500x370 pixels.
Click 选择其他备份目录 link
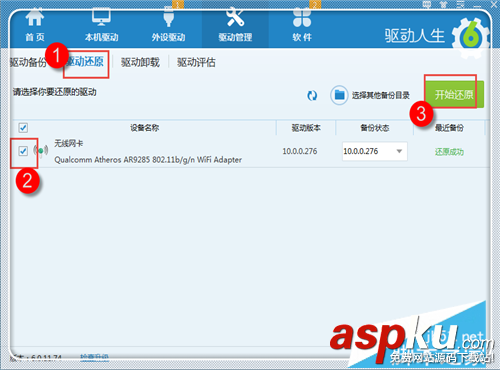[x=381, y=95]
